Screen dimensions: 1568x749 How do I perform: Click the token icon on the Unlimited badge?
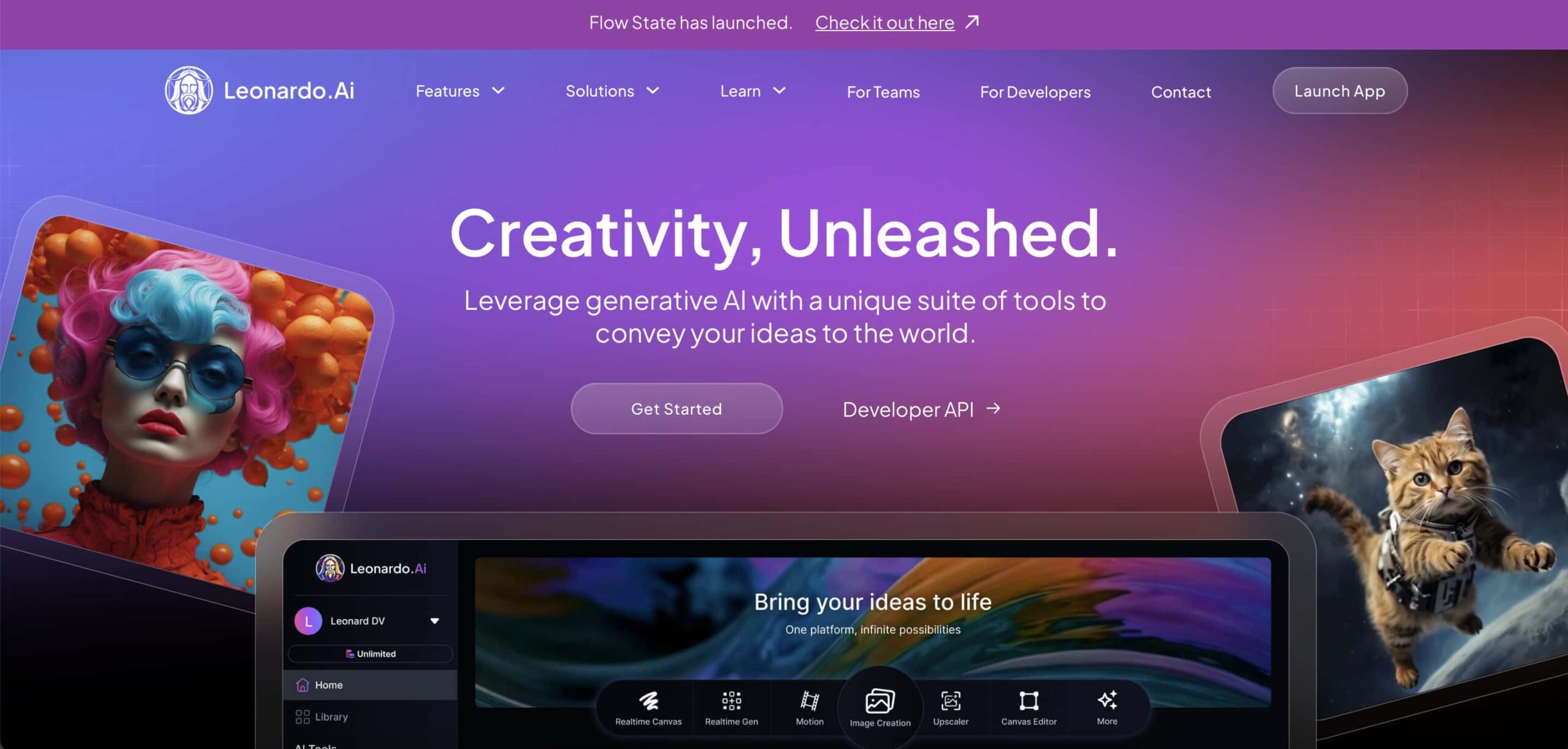coord(350,654)
